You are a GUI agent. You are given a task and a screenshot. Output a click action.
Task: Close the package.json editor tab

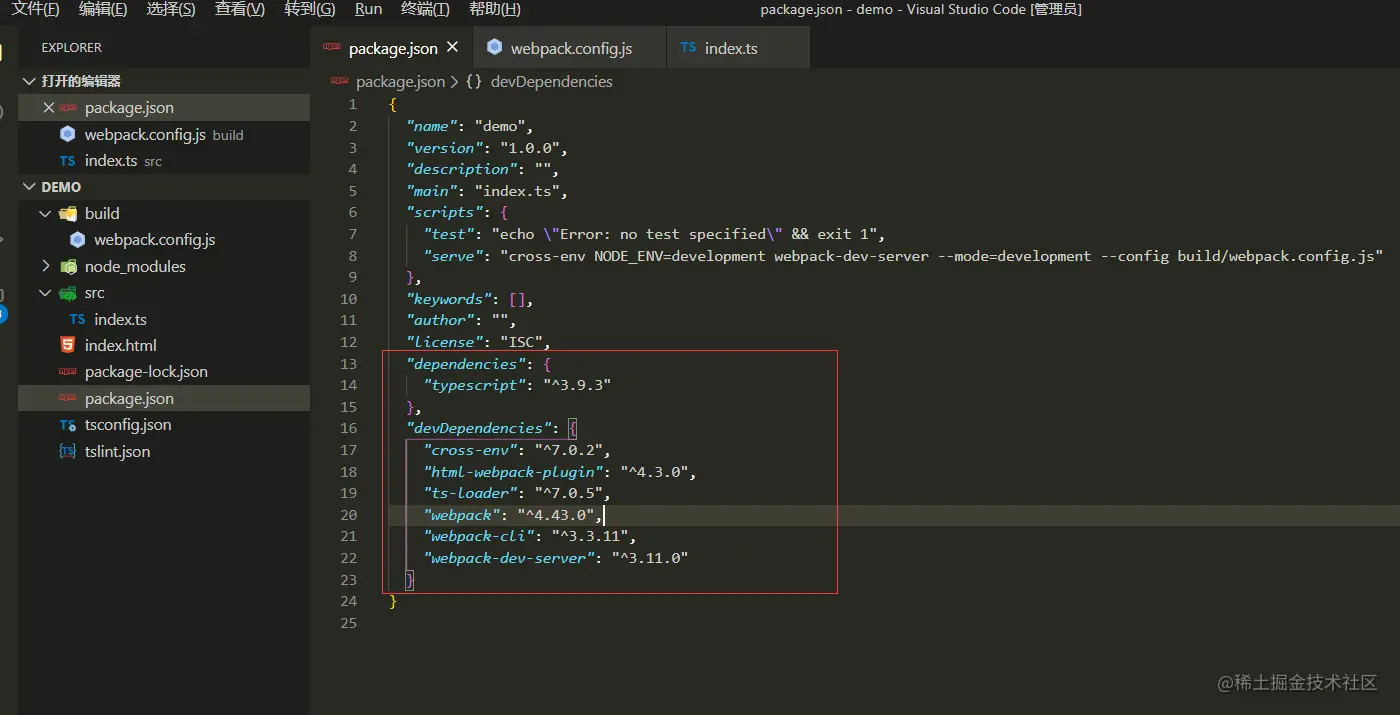(x=452, y=47)
